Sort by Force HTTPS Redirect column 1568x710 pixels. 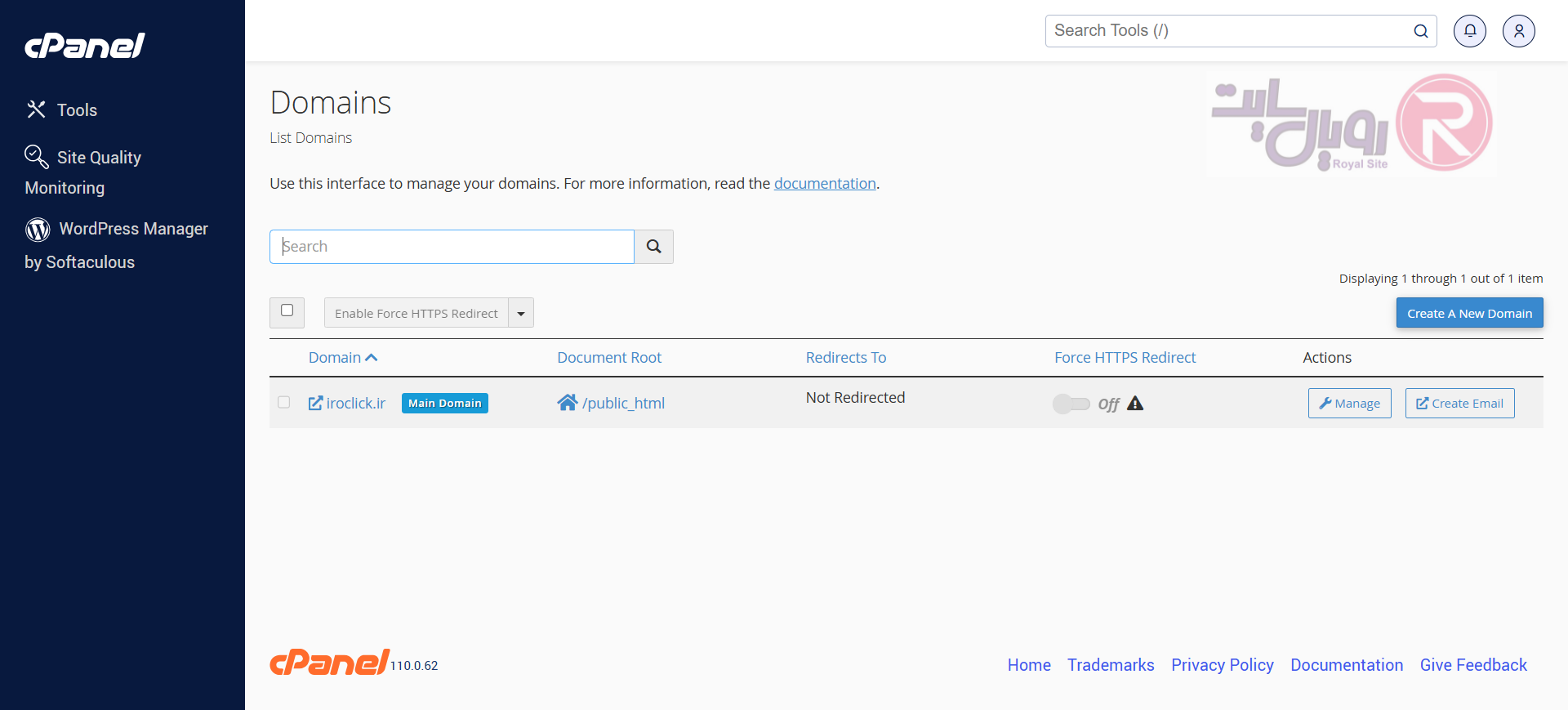pyautogui.click(x=1125, y=358)
